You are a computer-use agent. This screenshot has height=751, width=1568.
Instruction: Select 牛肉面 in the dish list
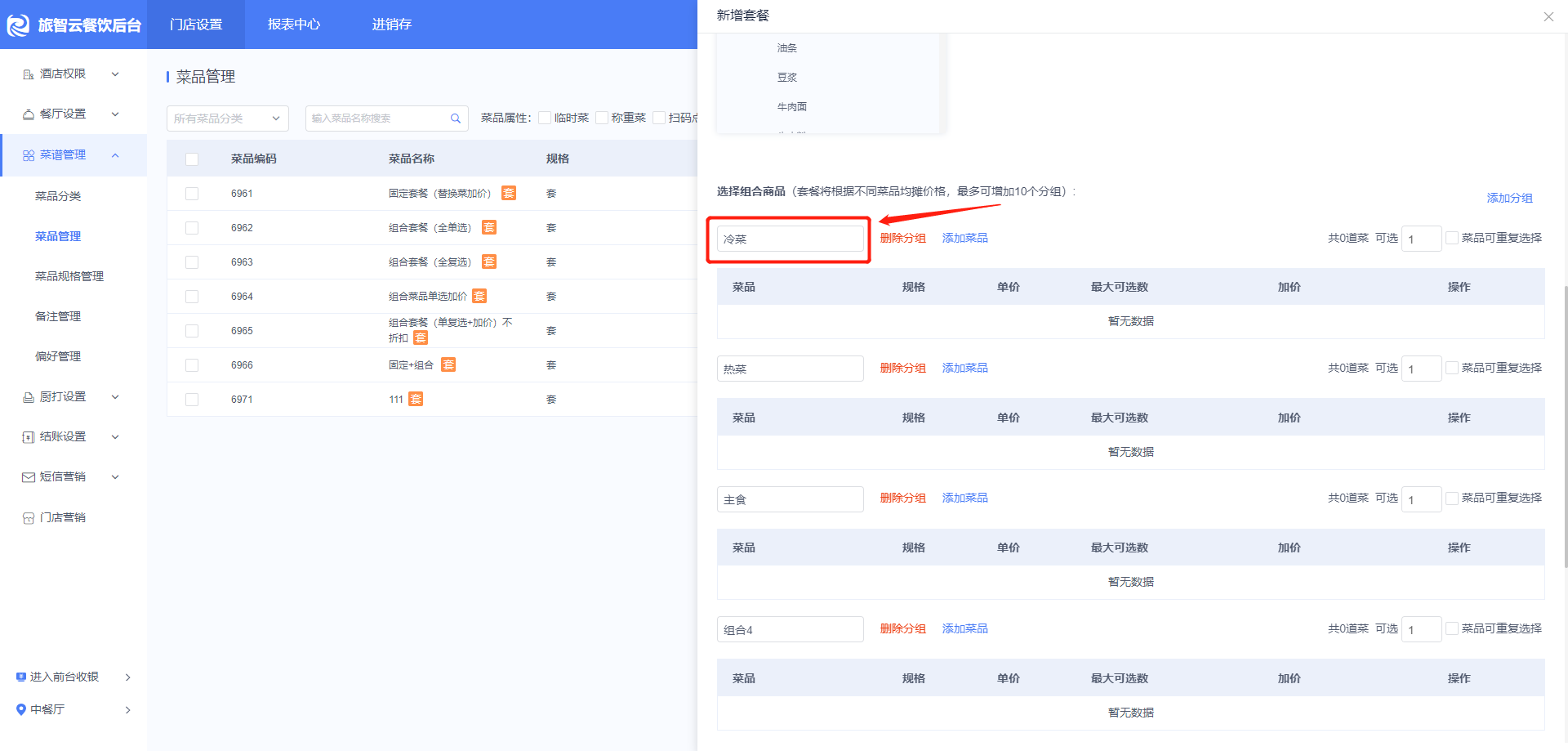pos(792,107)
